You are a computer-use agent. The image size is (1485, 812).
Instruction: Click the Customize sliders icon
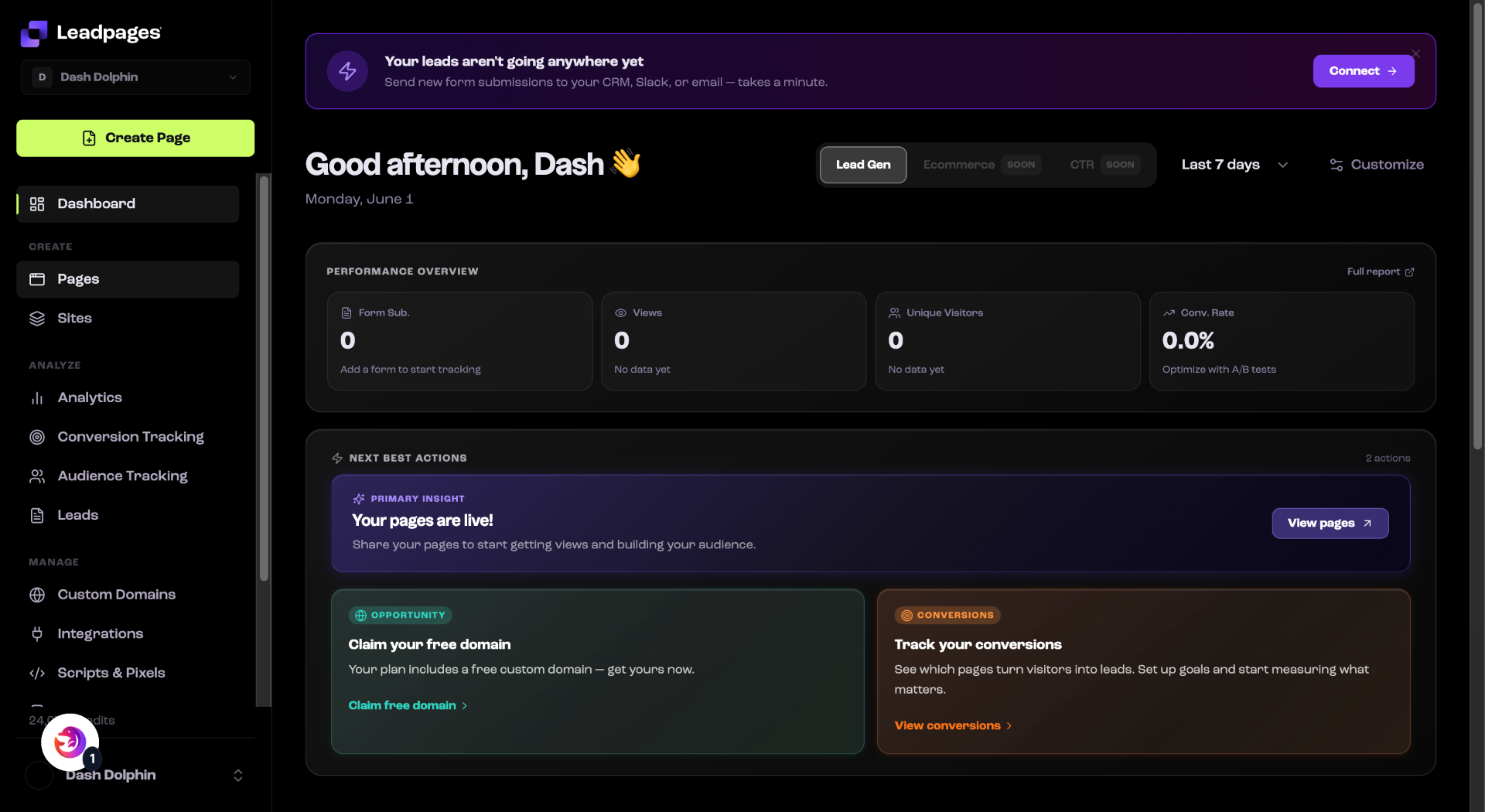(1336, 165)
